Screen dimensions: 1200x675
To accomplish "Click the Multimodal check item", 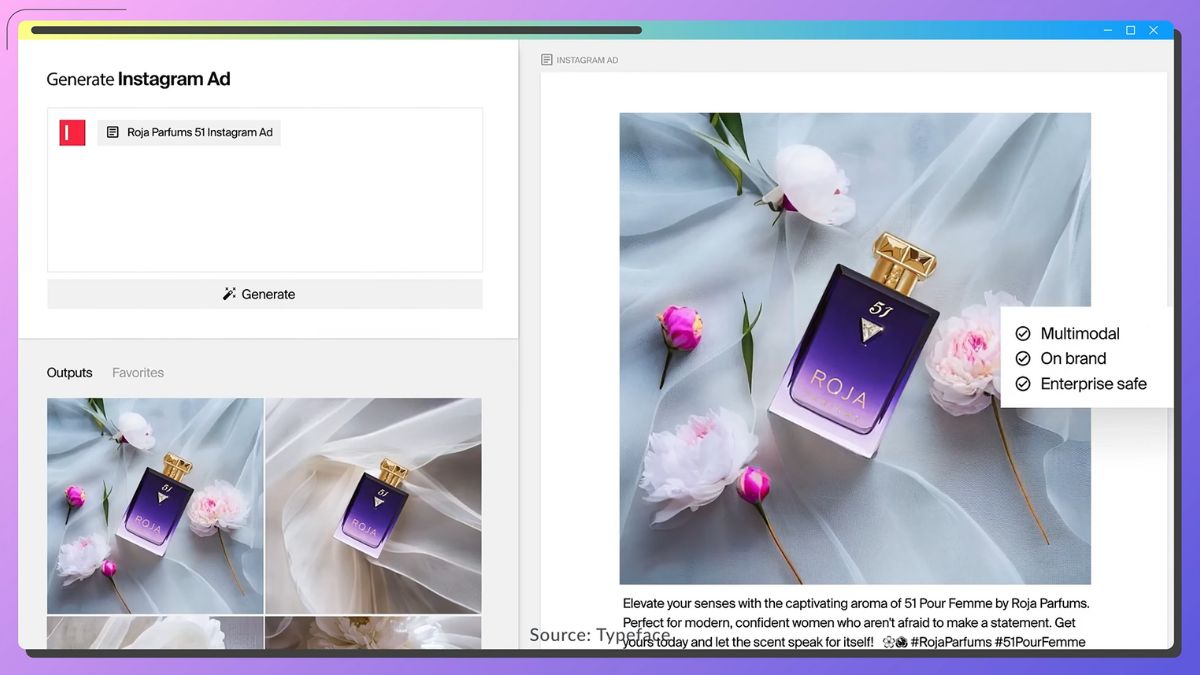I will point(1068,334).
